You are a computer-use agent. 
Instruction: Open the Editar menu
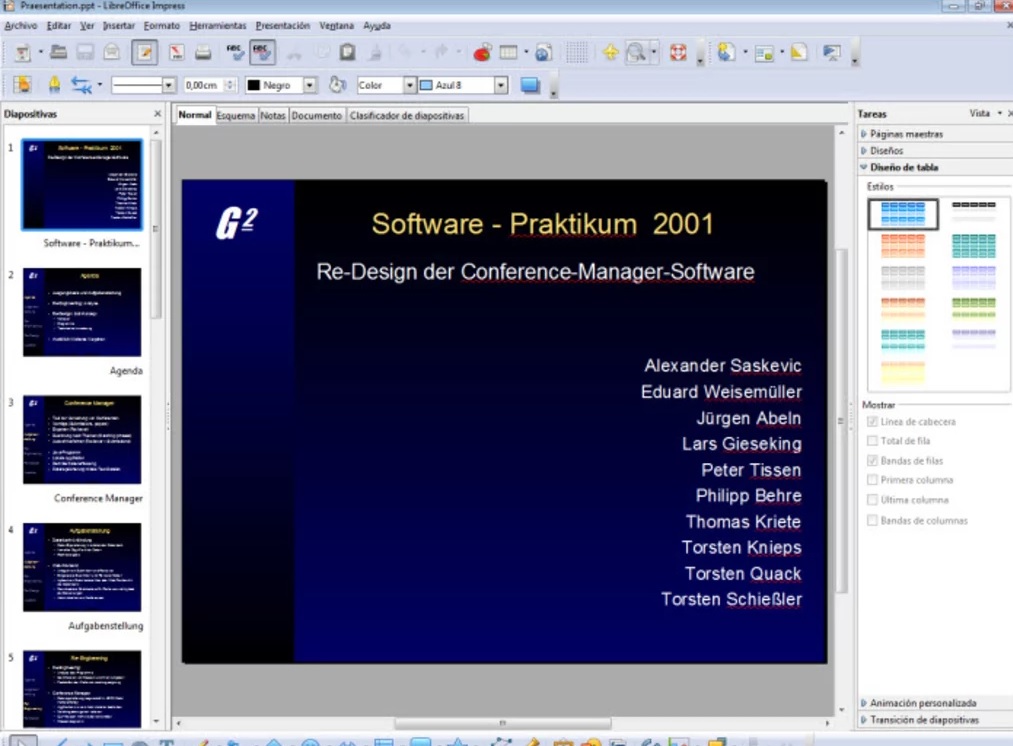(x=59, y=26)
